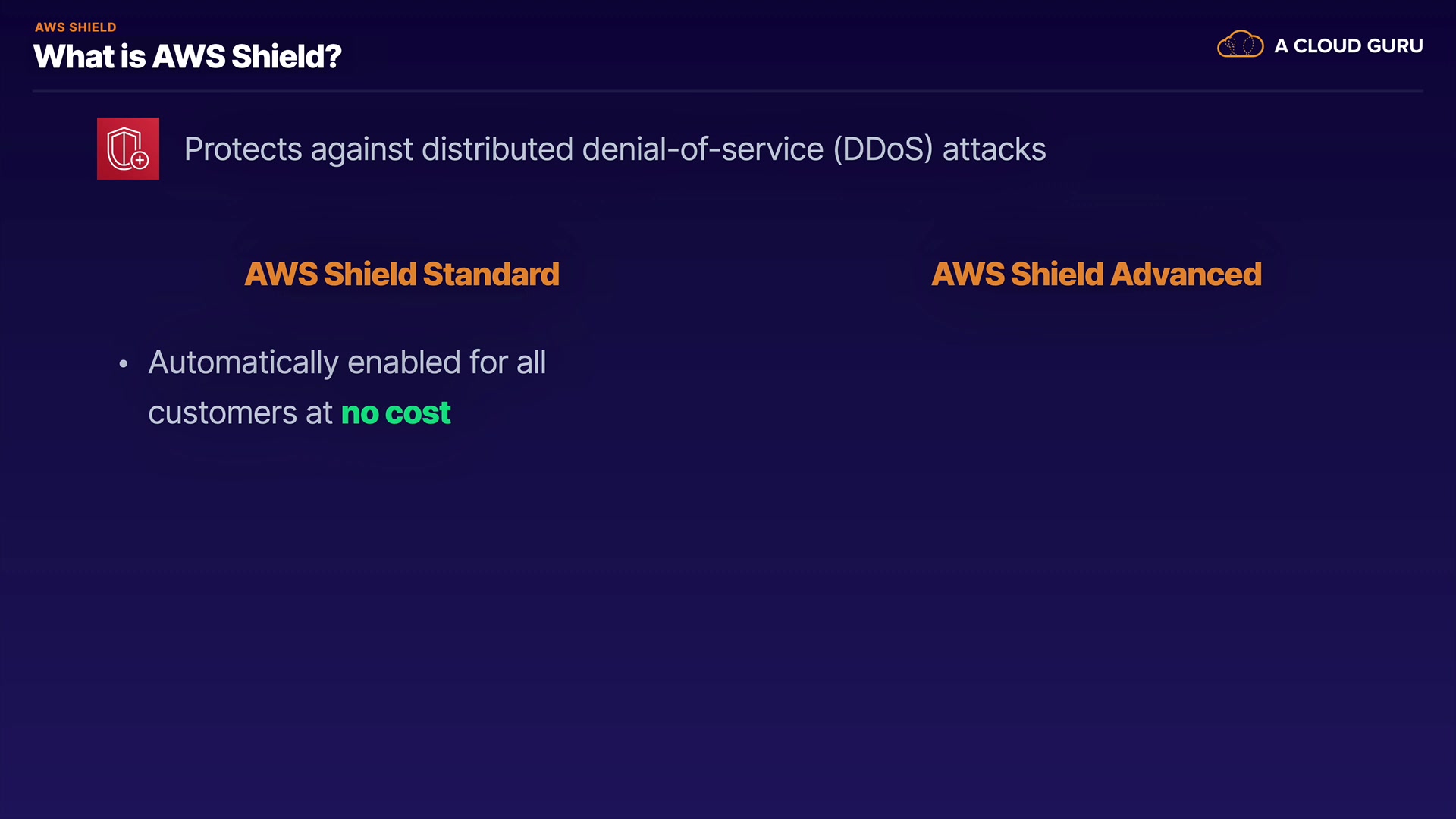The image size is (1456, 819).
Task: Click the word 'attacks' in the description
Action: pos(993,149)
